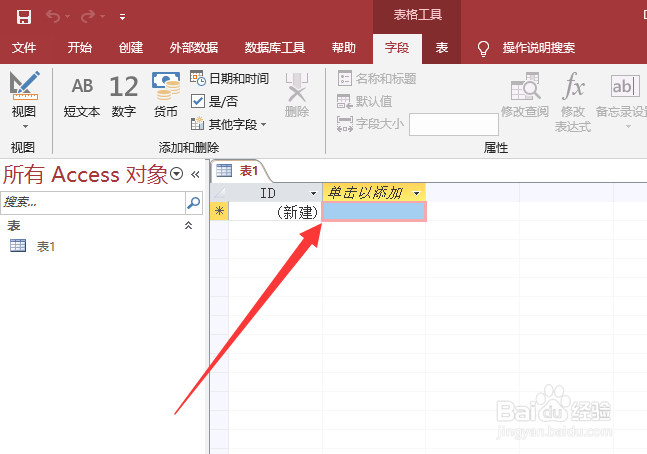Click the 默认值 property button

364,101
